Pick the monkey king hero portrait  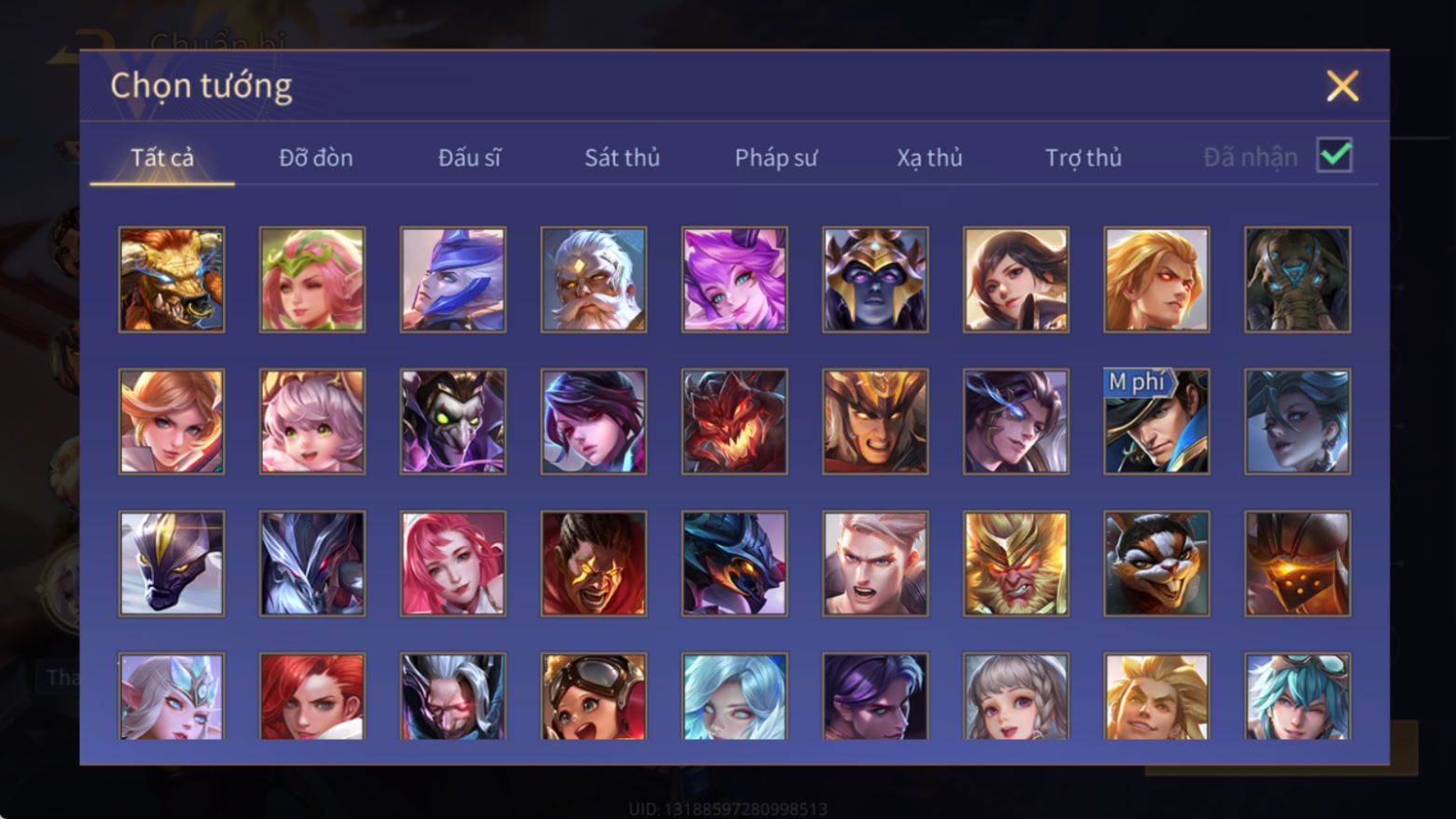(1016, 563)
